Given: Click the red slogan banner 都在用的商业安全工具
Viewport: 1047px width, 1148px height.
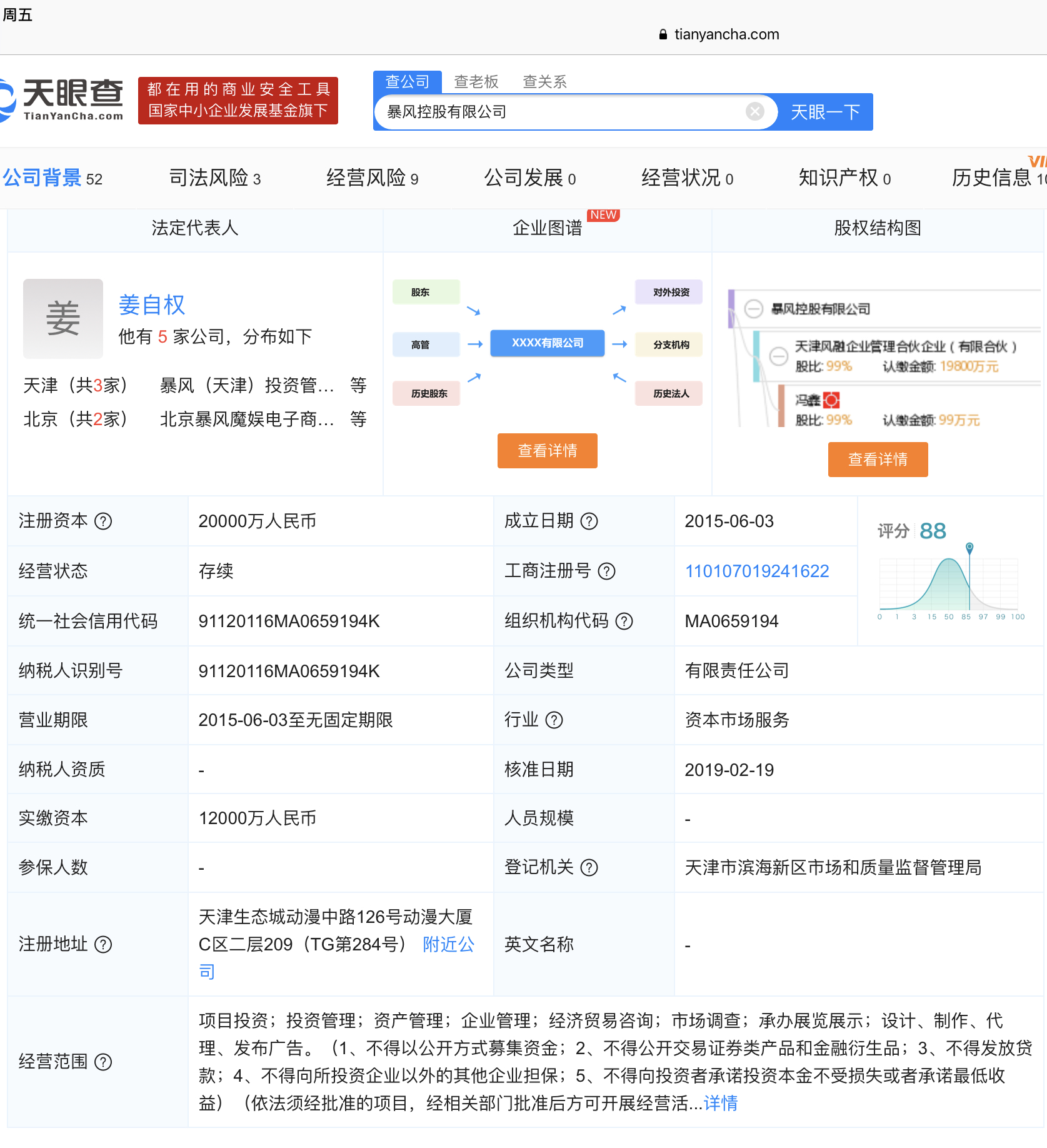Looking at the screenshot, I should pos(238,101).
